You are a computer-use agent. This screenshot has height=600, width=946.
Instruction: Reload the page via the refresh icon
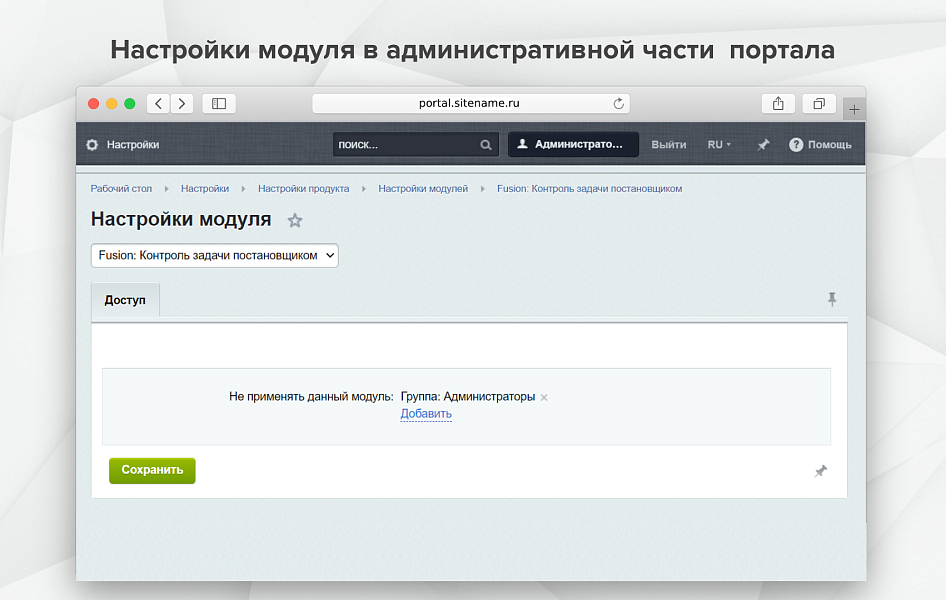[x=618, y=103]
